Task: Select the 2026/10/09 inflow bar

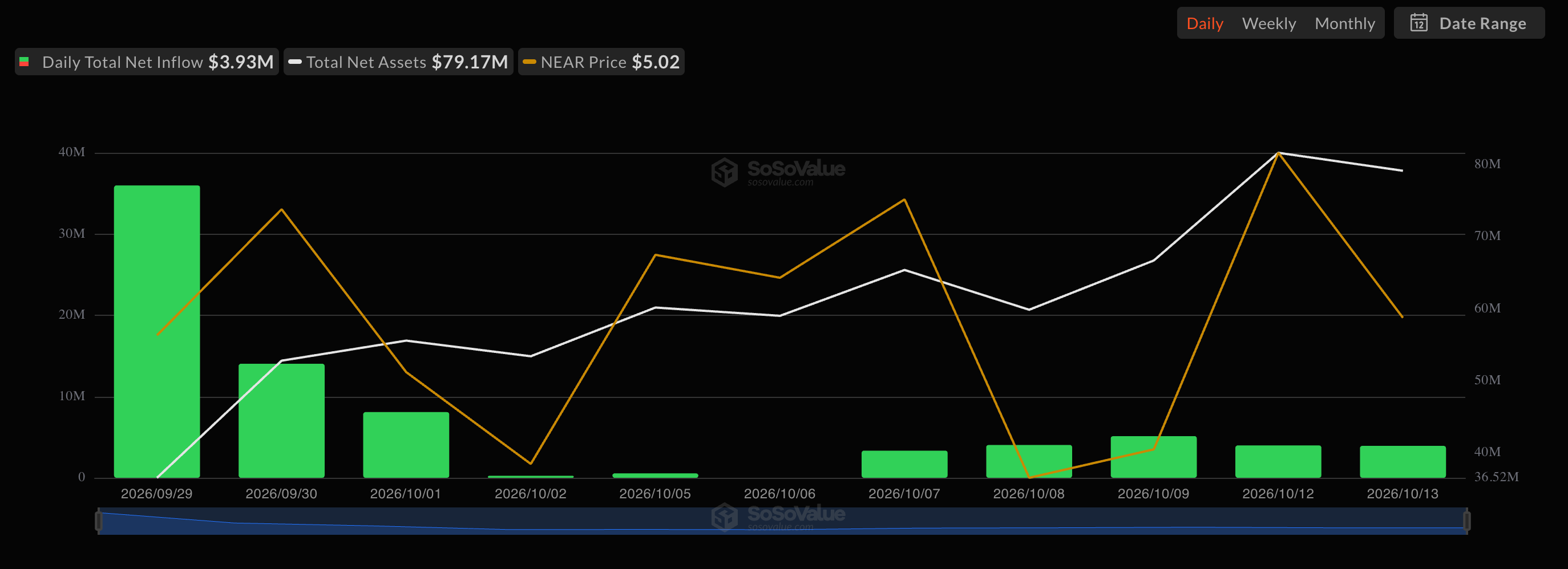Action: click(x=1154, y=457)
